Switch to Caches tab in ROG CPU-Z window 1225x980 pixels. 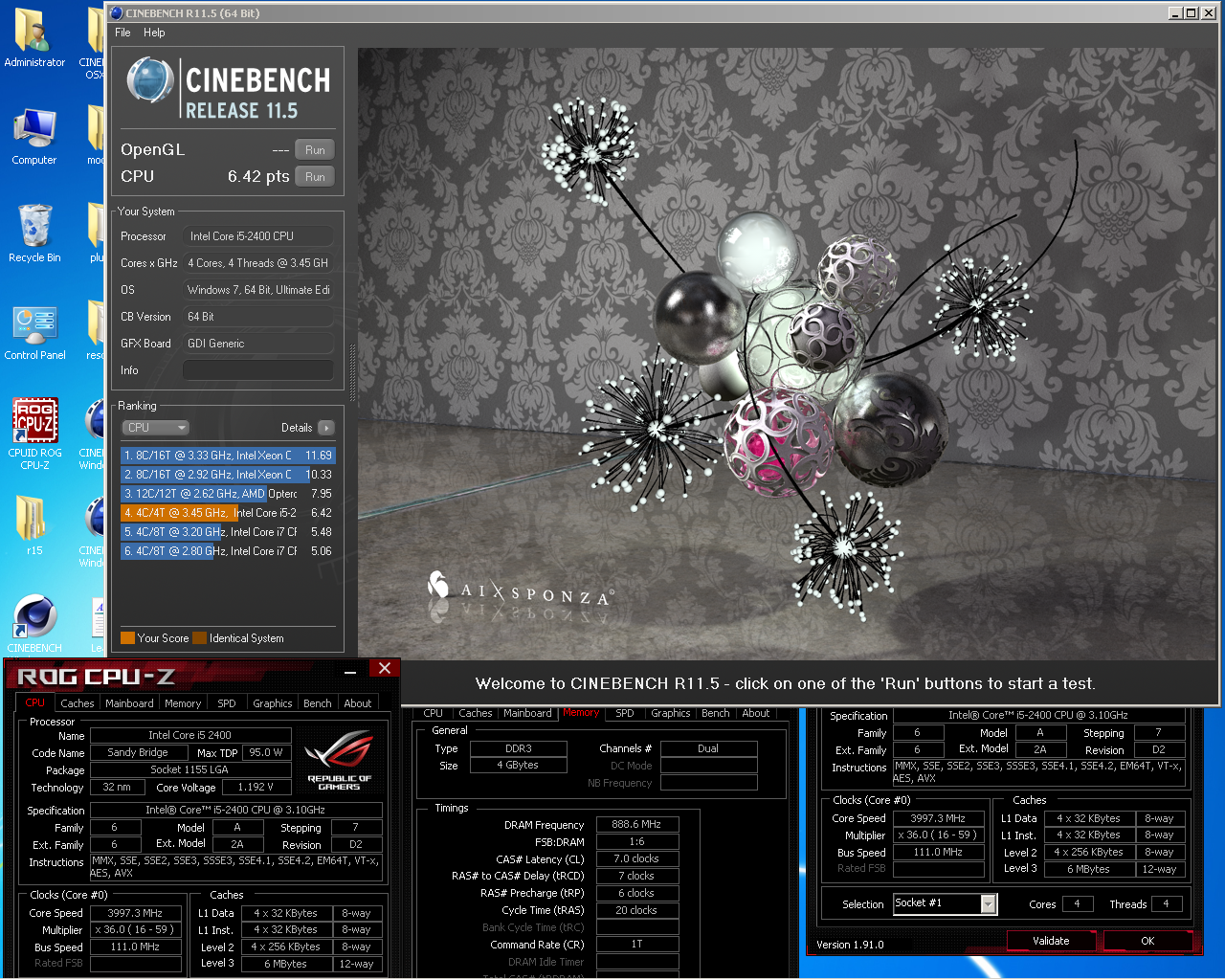78,703
